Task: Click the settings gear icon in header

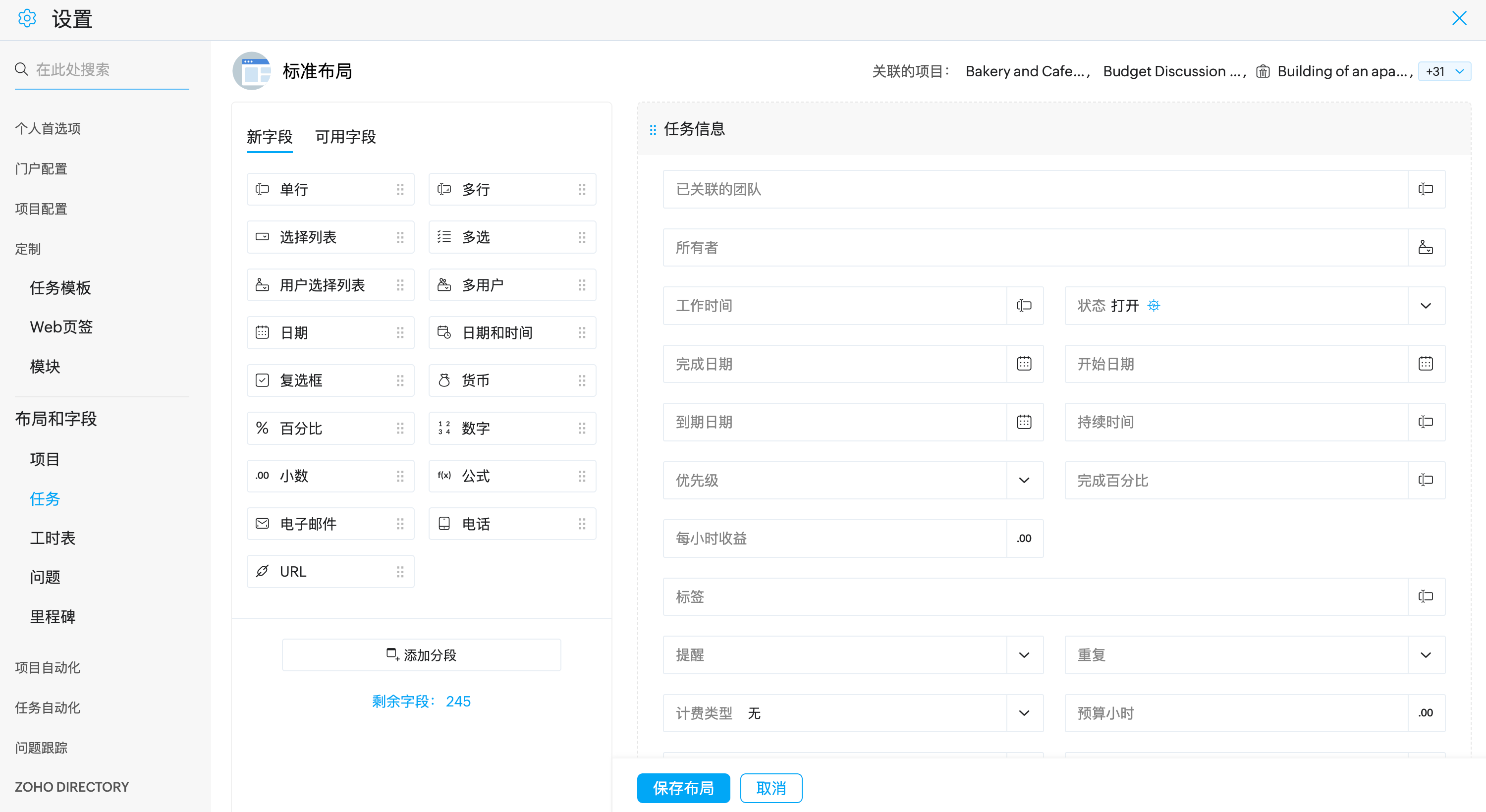Action: (x=27, y=19)
